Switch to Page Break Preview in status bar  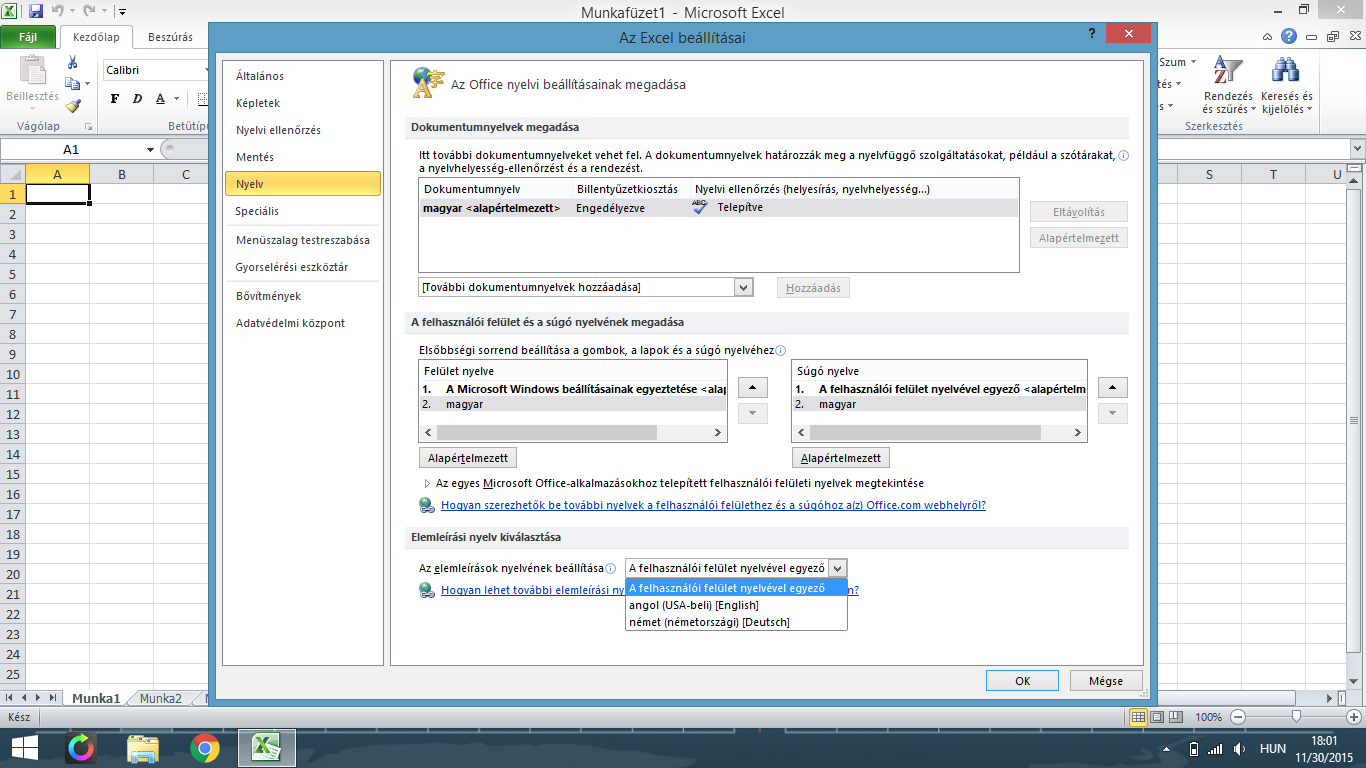[x=1177, y=717]
